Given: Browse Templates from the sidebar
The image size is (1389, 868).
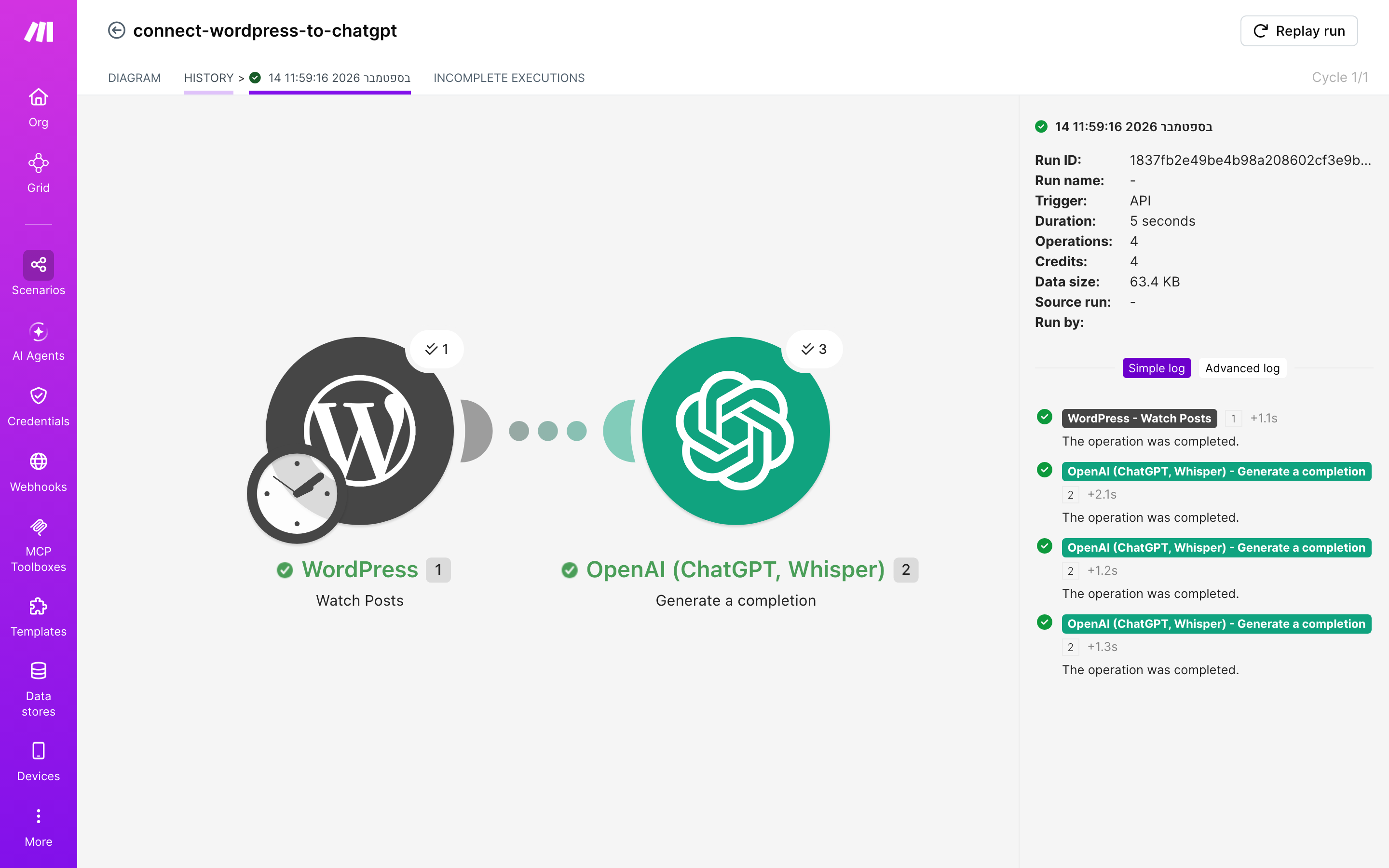Looking at the screenshot, I should (39, 617).
